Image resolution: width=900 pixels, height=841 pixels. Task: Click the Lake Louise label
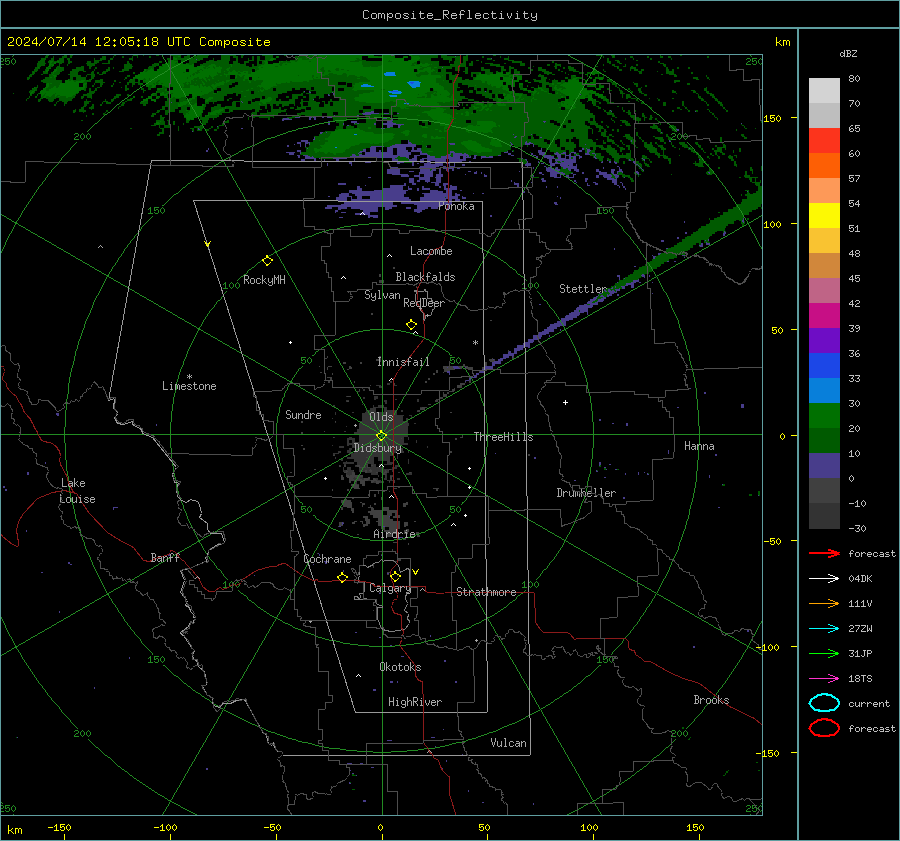(x=77, y=491)
